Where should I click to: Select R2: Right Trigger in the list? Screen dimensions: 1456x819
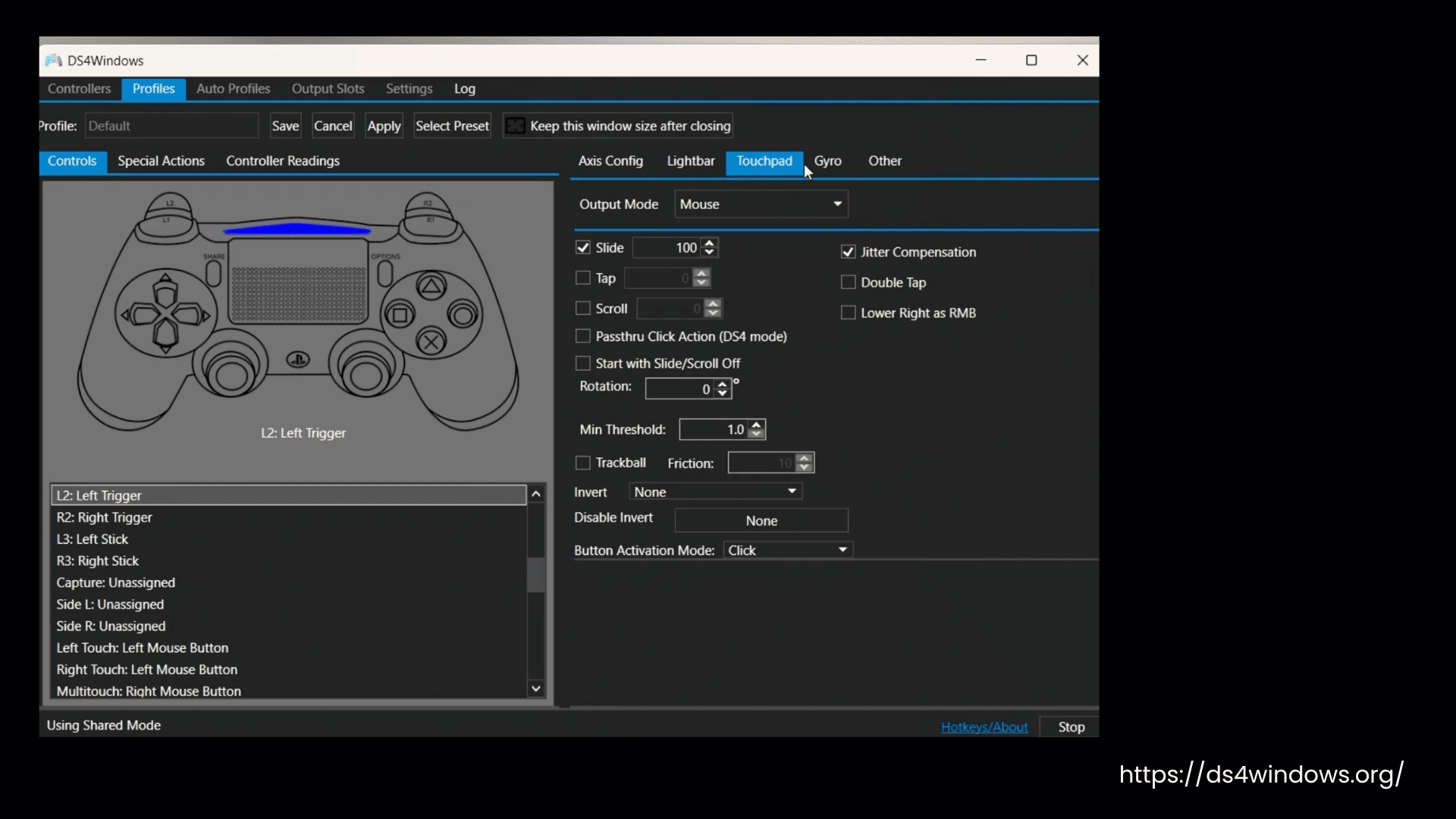click(289, 517)
